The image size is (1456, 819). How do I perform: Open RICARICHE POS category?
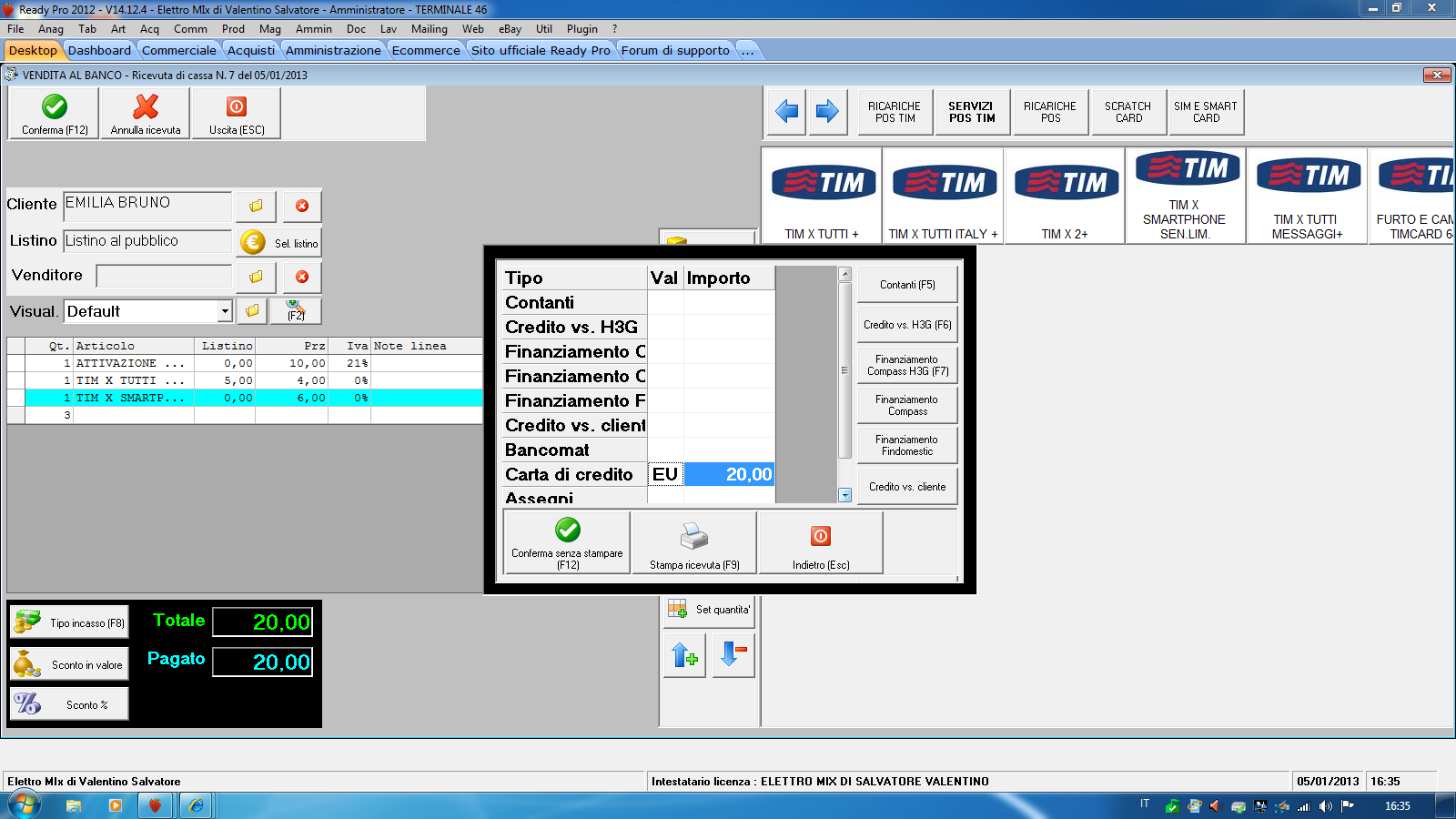click(1050, 112)
